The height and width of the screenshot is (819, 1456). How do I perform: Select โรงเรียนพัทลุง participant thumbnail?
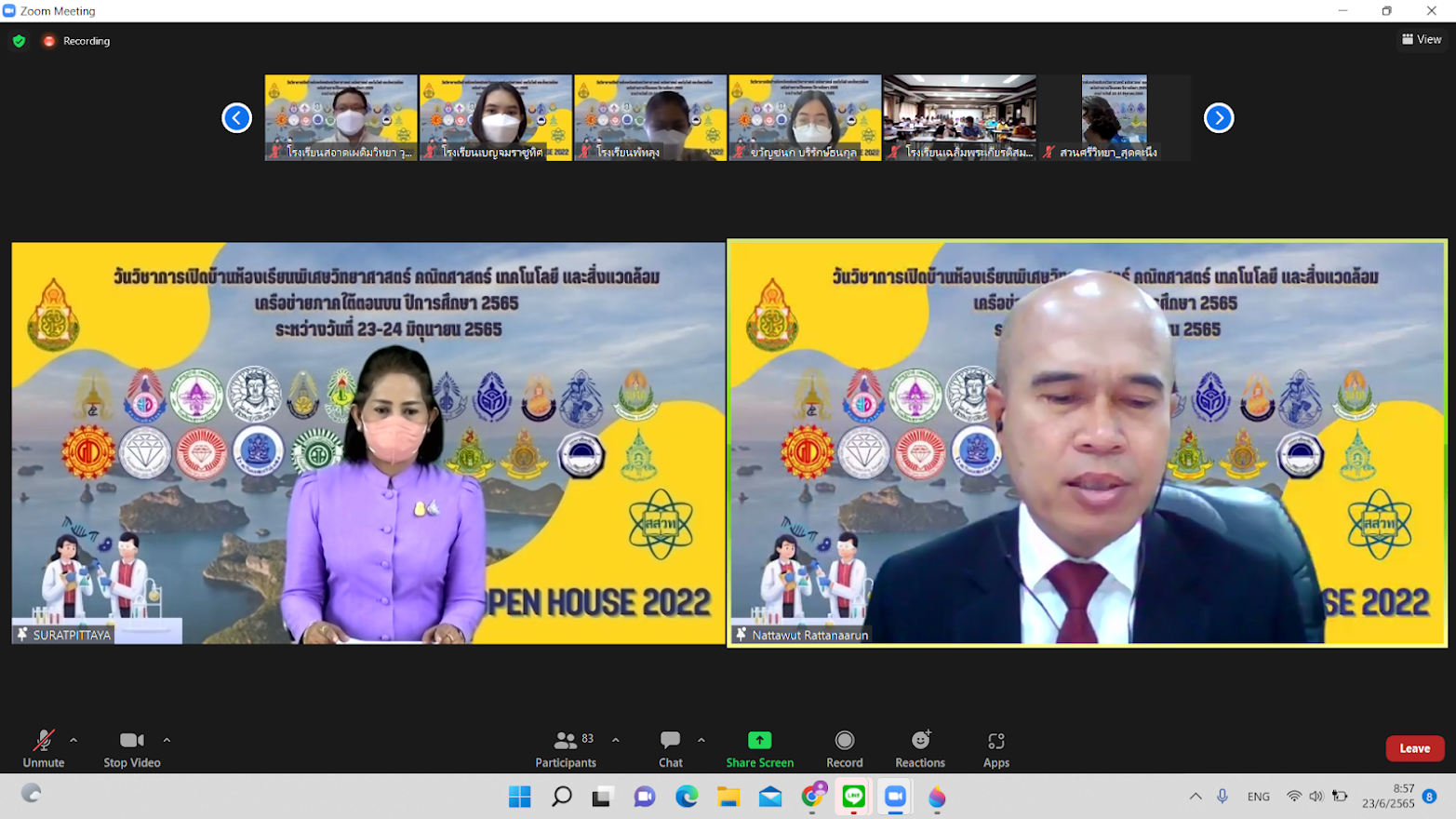650,118
